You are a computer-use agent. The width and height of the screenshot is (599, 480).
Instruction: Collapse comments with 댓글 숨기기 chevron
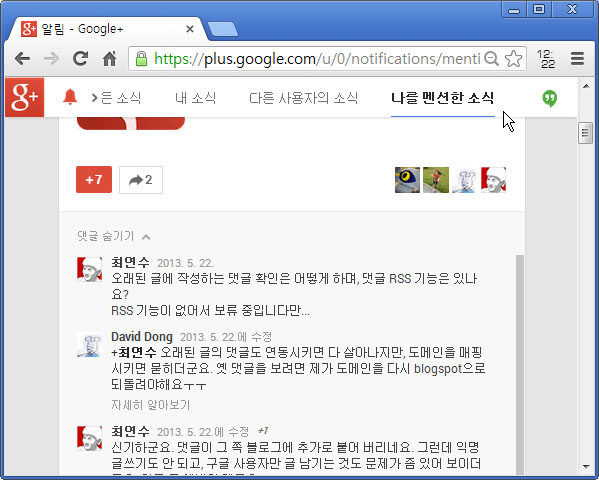(x=146, y=237)
